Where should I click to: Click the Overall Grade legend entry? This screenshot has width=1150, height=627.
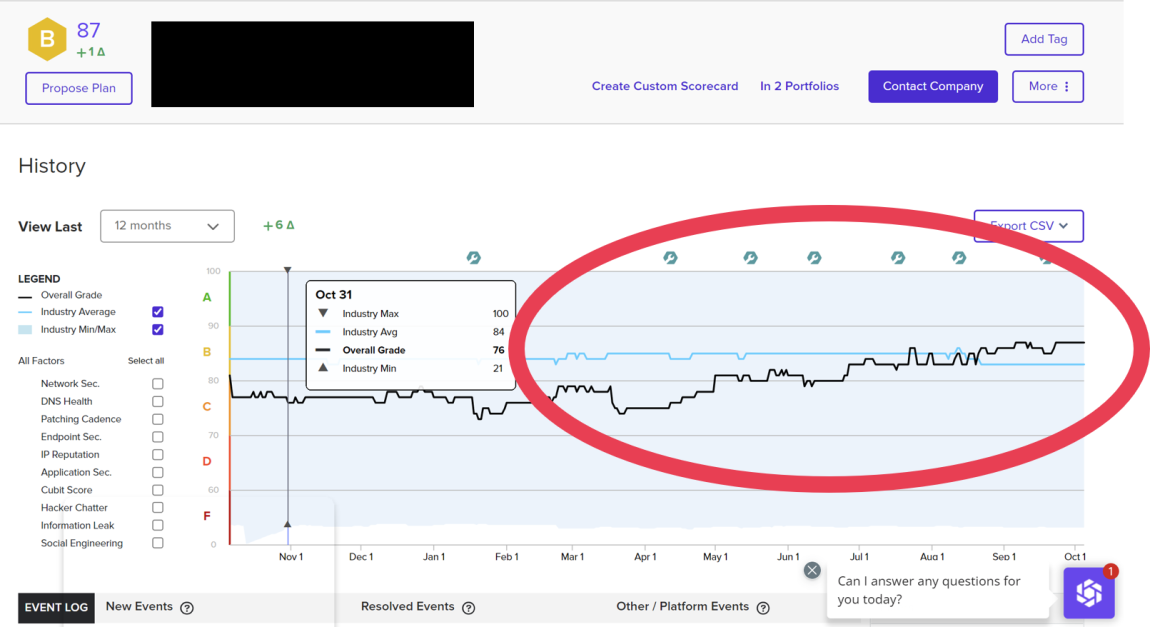coord(71,295)
